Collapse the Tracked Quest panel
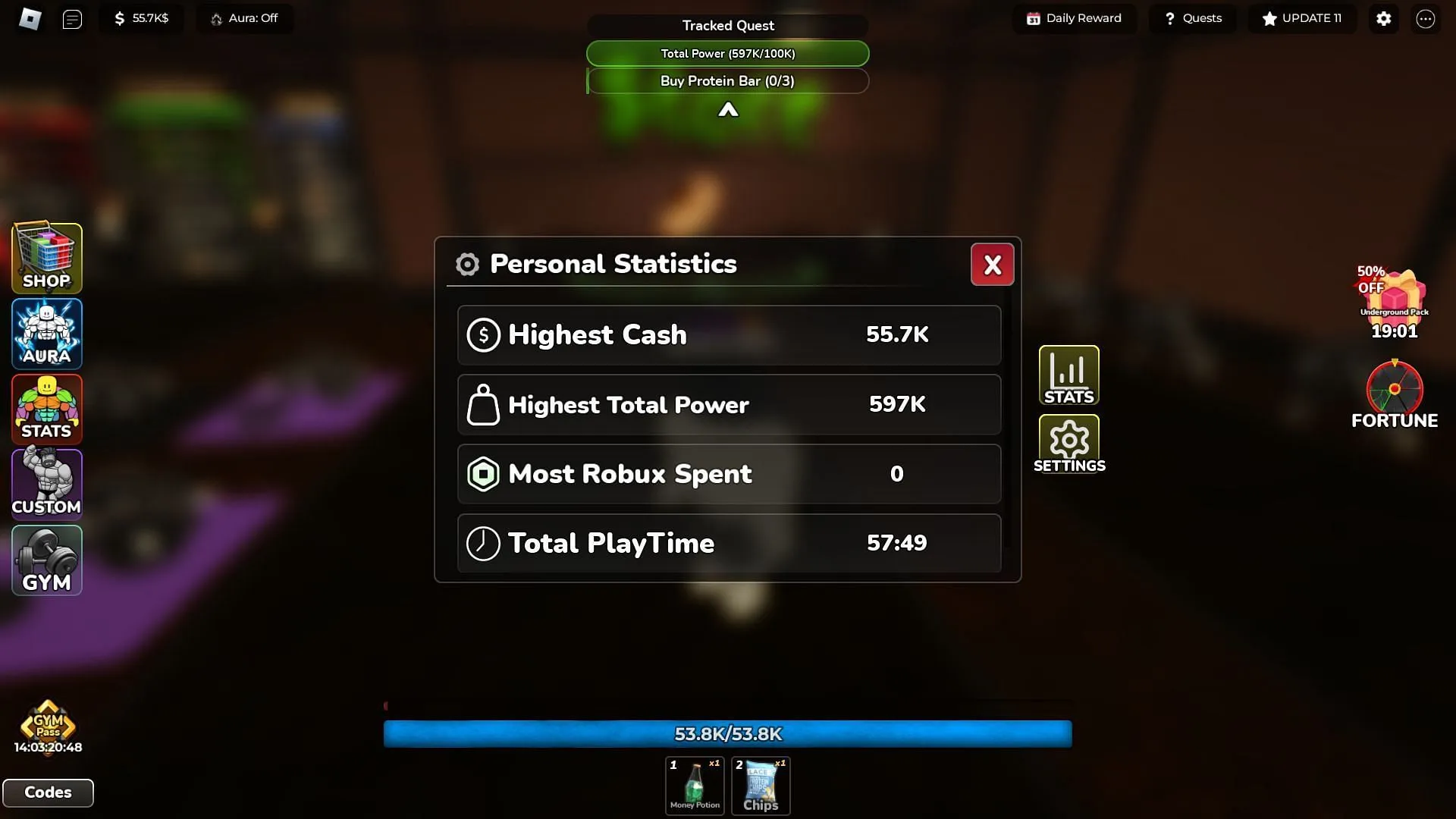Viewport: 1456px width, 819px height. coord(728,109)
